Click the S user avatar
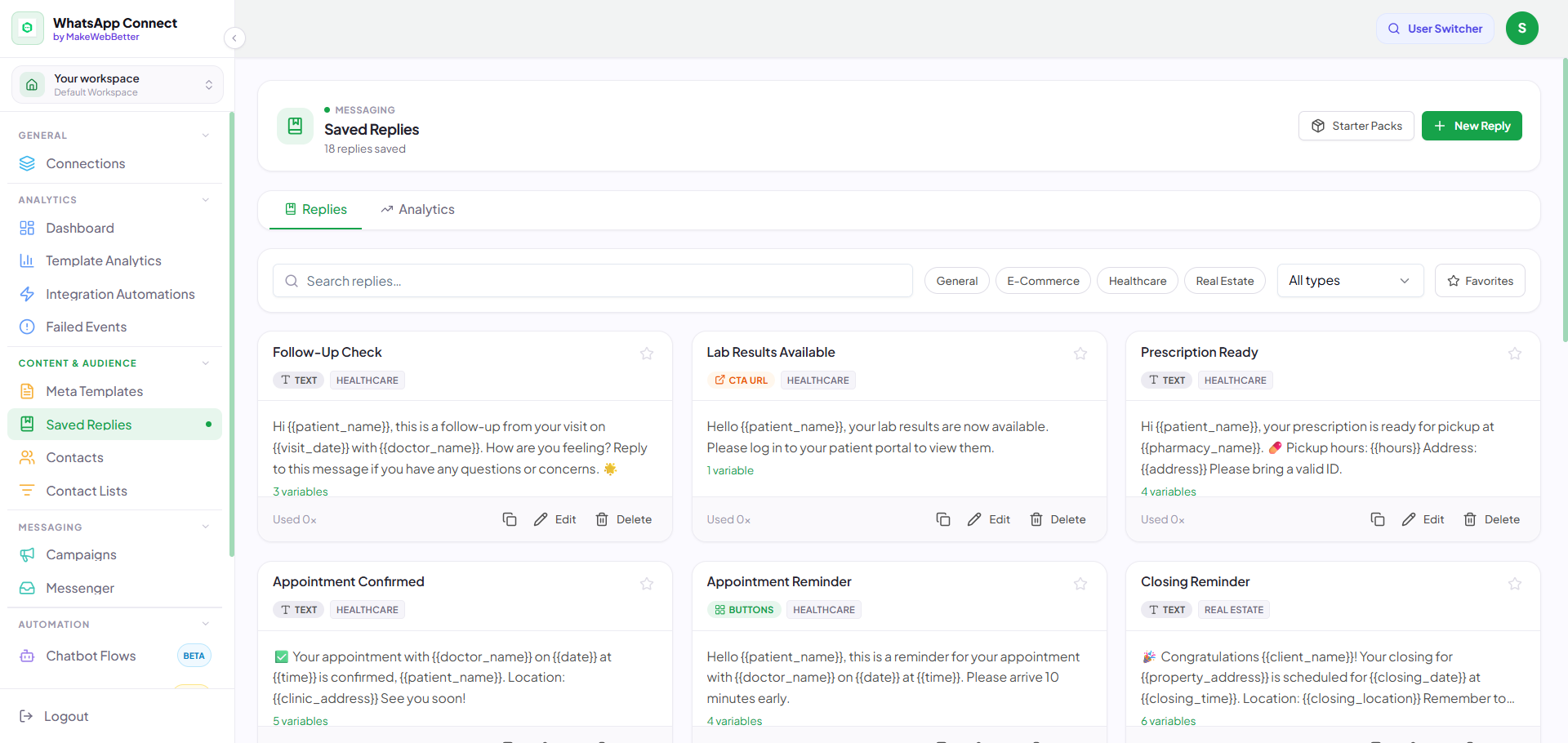This screenshot has width=1568, height=743. (1521, 29)
